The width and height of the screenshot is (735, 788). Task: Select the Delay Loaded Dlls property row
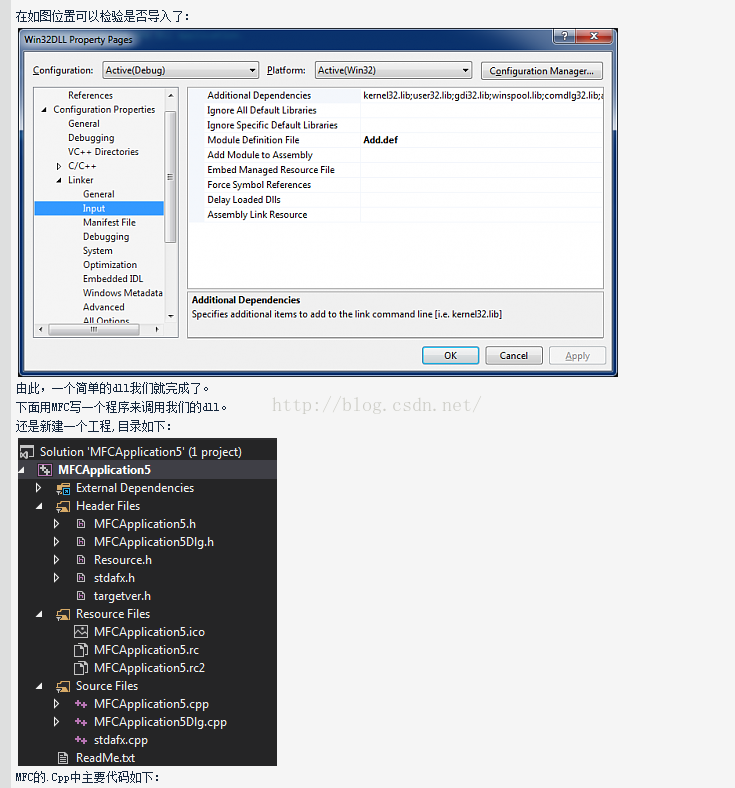coord(396,200)
